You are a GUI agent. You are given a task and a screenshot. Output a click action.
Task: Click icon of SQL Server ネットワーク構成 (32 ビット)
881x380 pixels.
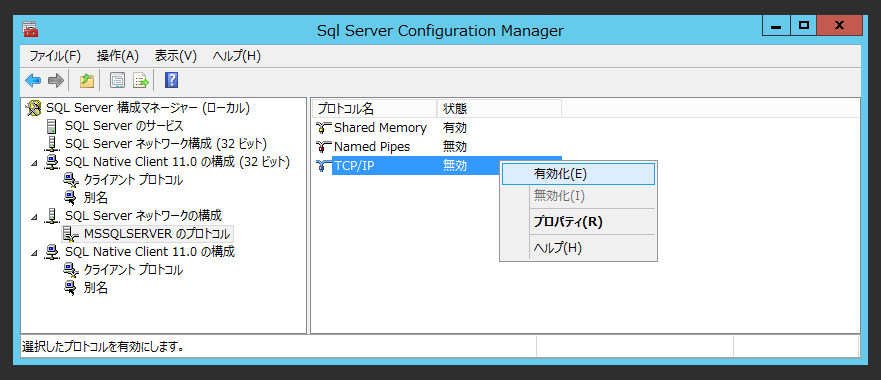53,144
